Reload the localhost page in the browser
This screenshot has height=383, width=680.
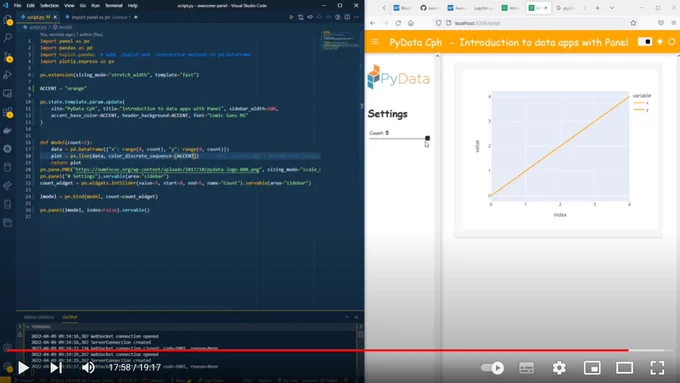(x=398, y=23)
